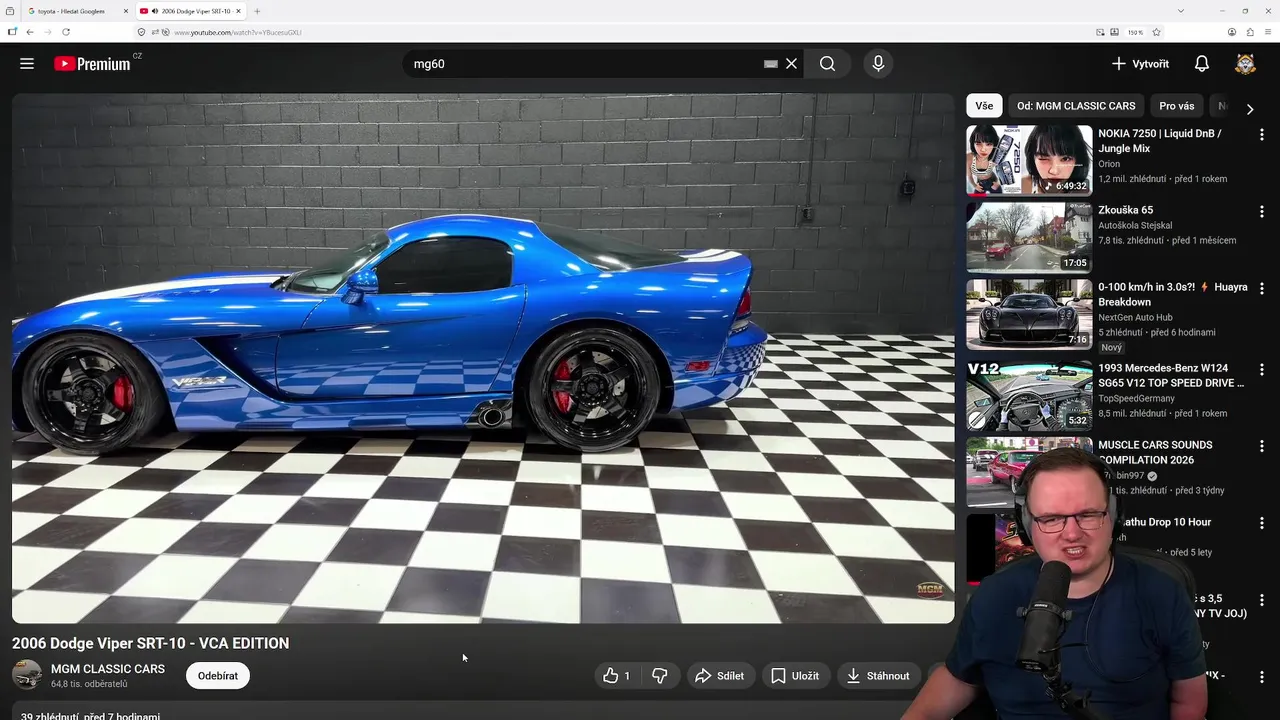1280x720 pixels.
Task: Open the Huayra Breakdown video thumbnail
Action: pyautogui.click(x=1029, y=314)
